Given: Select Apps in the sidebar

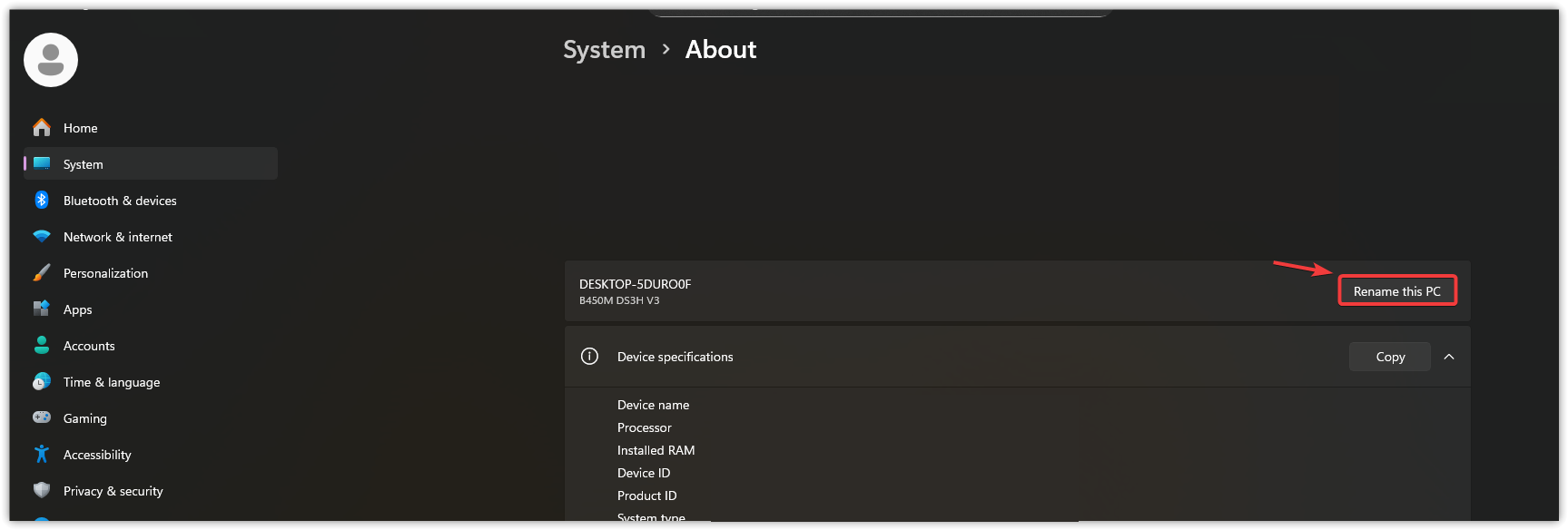Looking at the screenshot, I should 151,309.
